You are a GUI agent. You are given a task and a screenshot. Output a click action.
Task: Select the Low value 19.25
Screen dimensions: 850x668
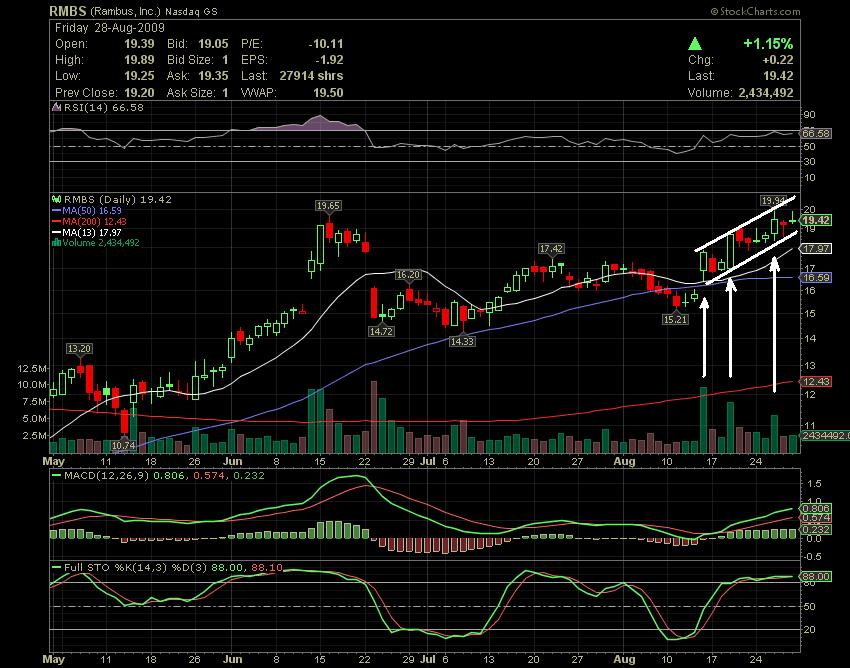click(x=139, y=76)
